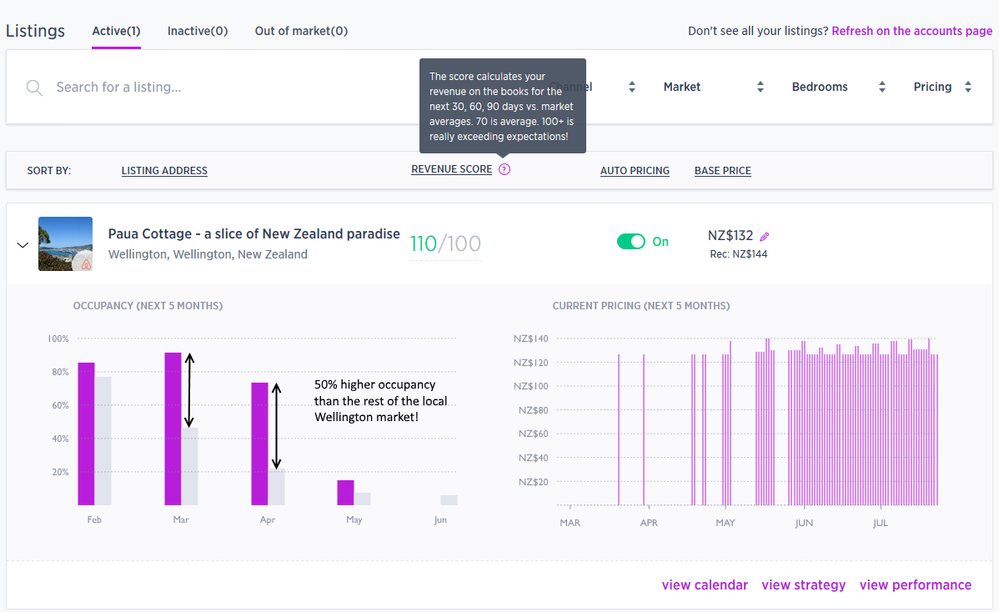The image size is (999, 612).
Task: Click Refresh on the accounts page link
Action: pos(911,31)
